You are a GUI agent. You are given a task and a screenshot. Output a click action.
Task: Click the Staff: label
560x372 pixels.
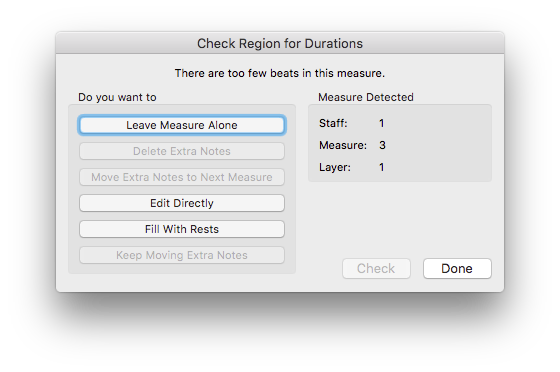[333, 123]
